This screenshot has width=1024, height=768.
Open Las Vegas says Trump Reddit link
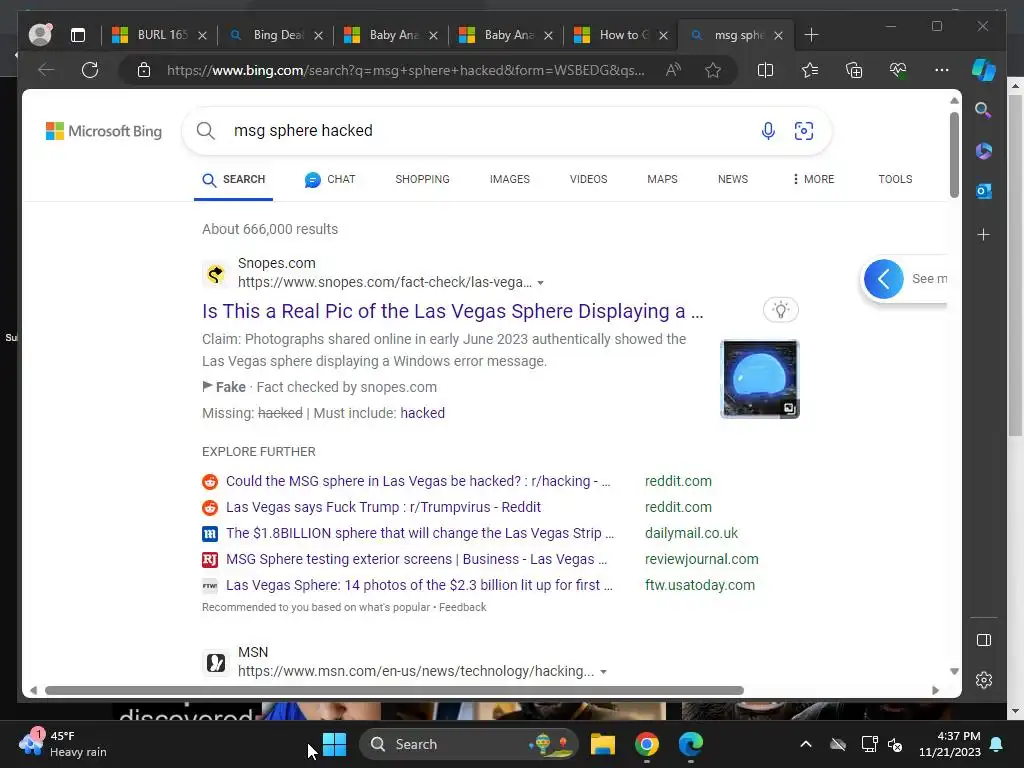(x=383, y=507)
